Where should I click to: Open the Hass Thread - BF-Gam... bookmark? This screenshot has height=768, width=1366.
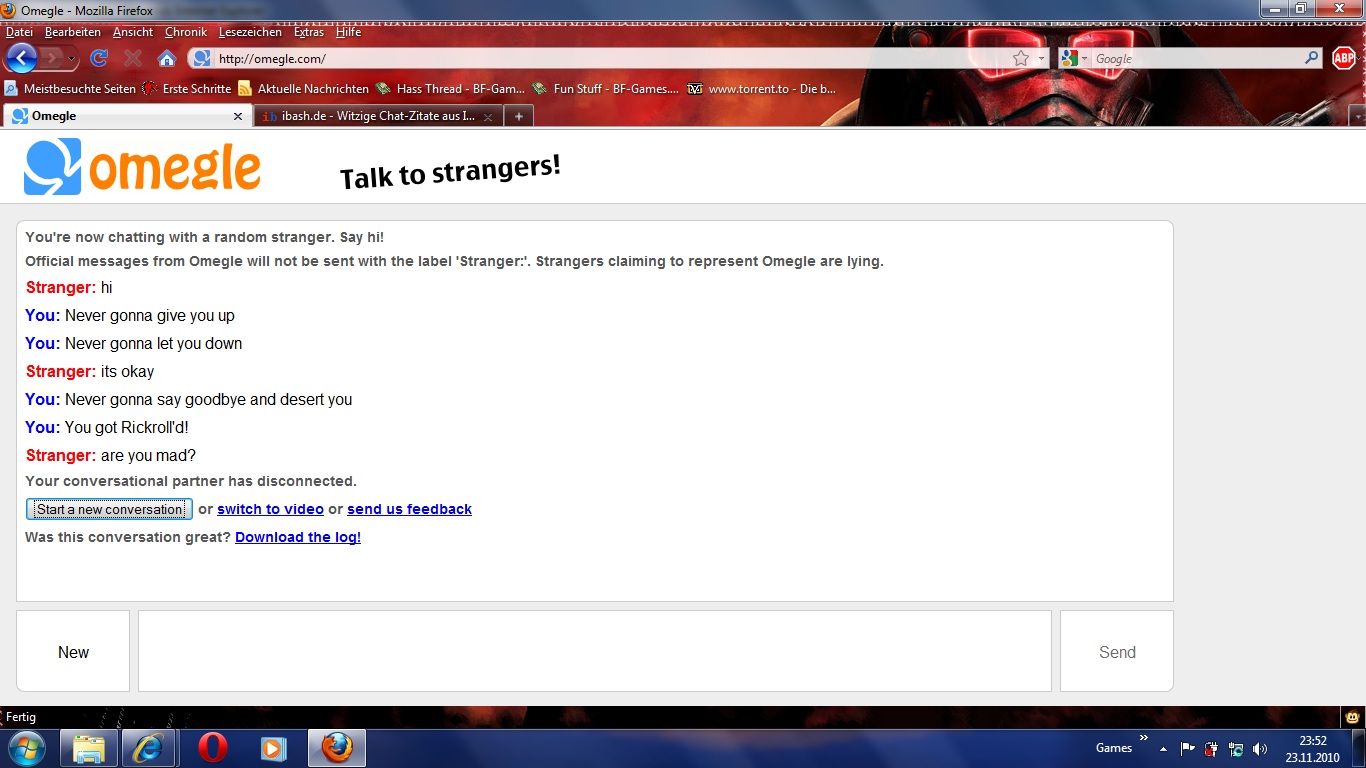pos(450,89)
